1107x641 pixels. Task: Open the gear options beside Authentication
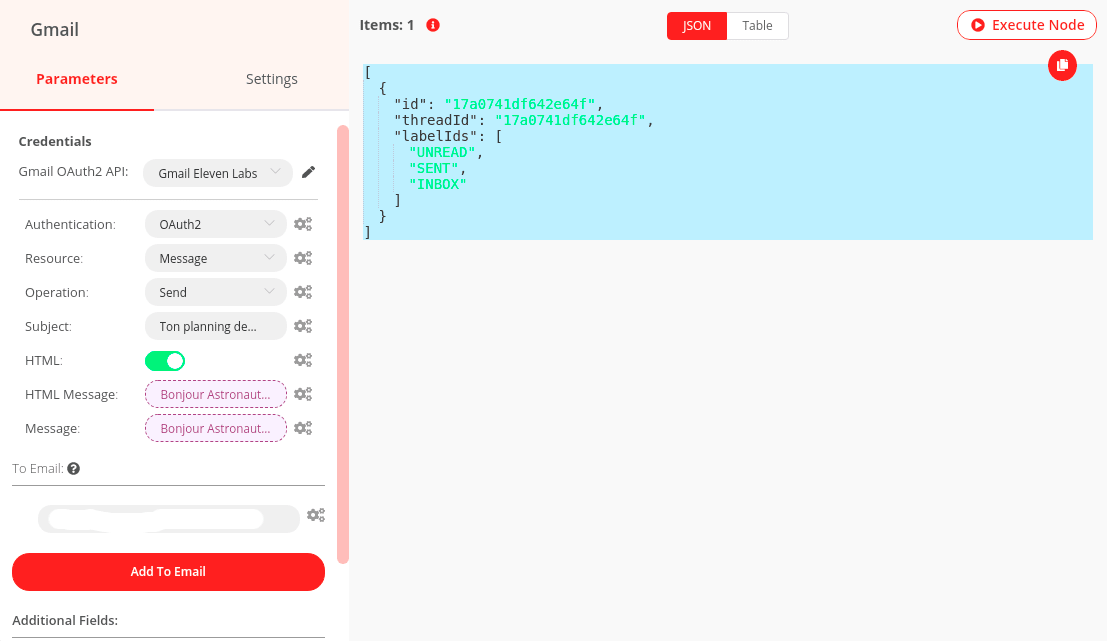click(303, 224)
